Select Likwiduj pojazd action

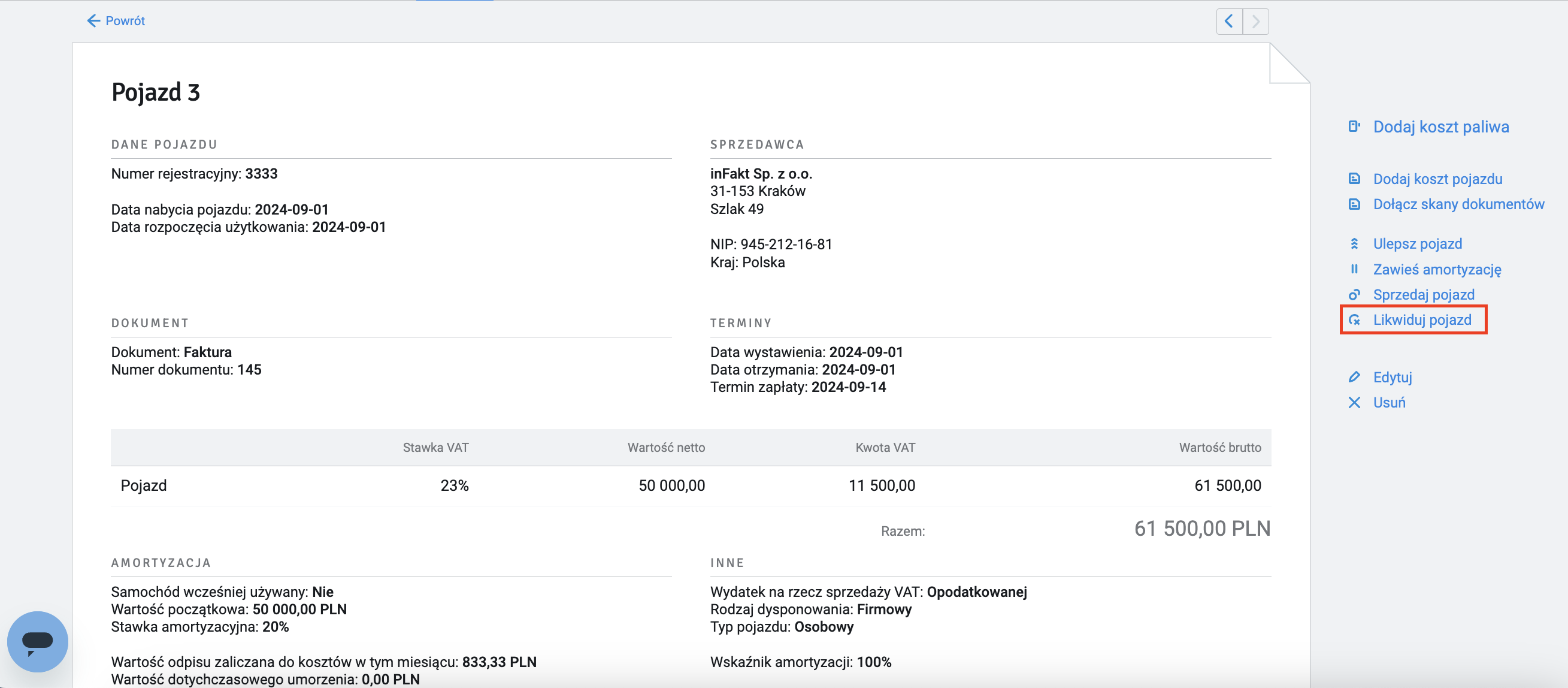pos(1422,320)
